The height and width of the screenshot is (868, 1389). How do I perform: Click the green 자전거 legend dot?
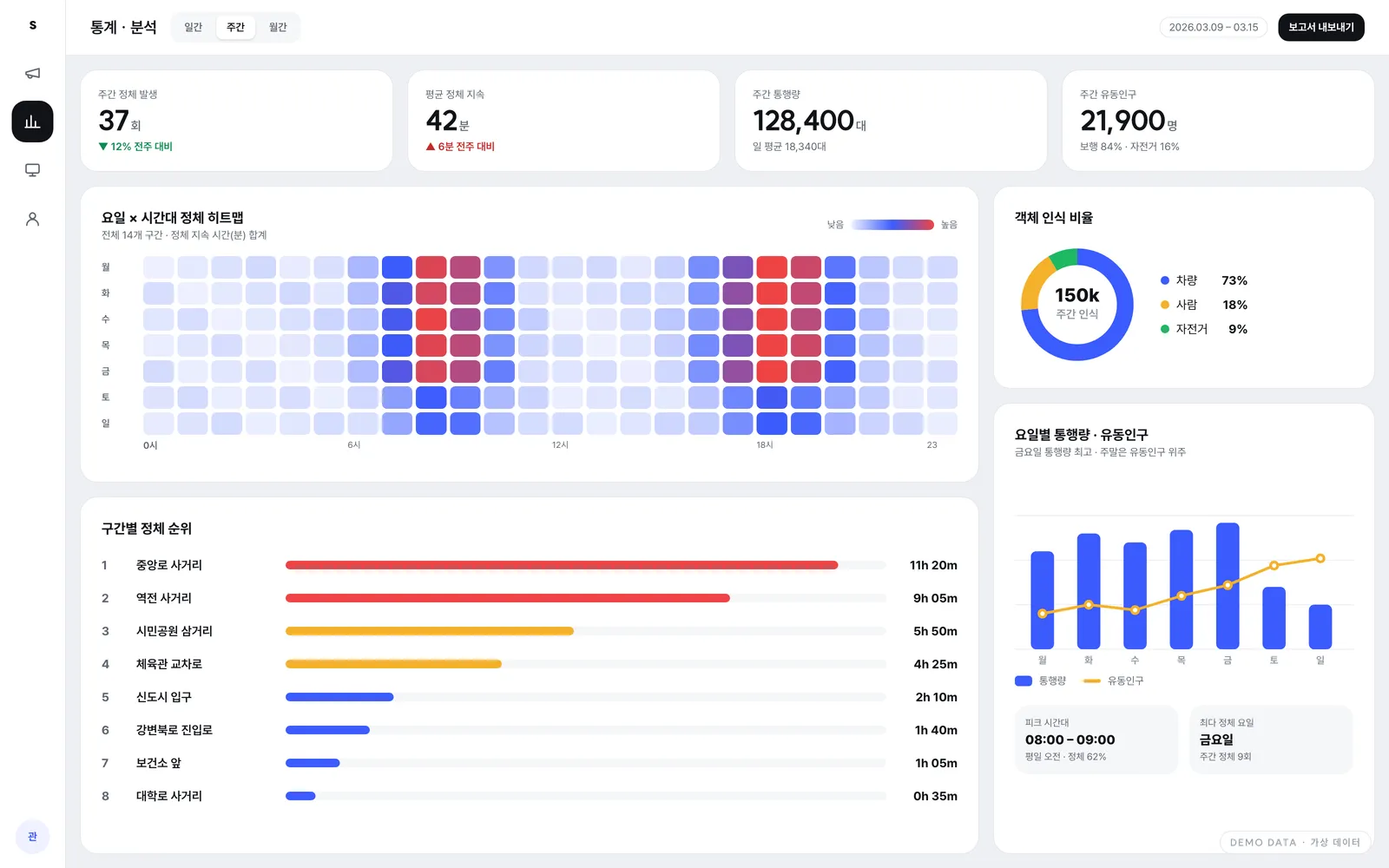point(1165,329)
